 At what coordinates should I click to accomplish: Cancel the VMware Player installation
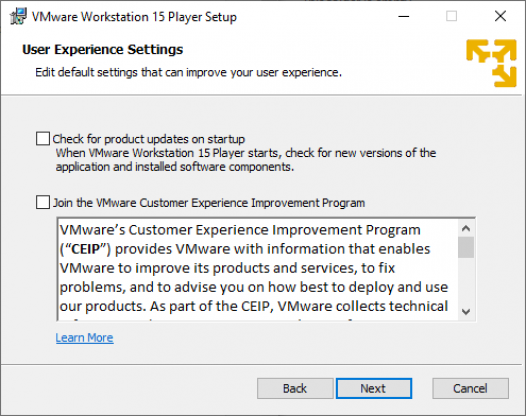click(x=470, y=388)
